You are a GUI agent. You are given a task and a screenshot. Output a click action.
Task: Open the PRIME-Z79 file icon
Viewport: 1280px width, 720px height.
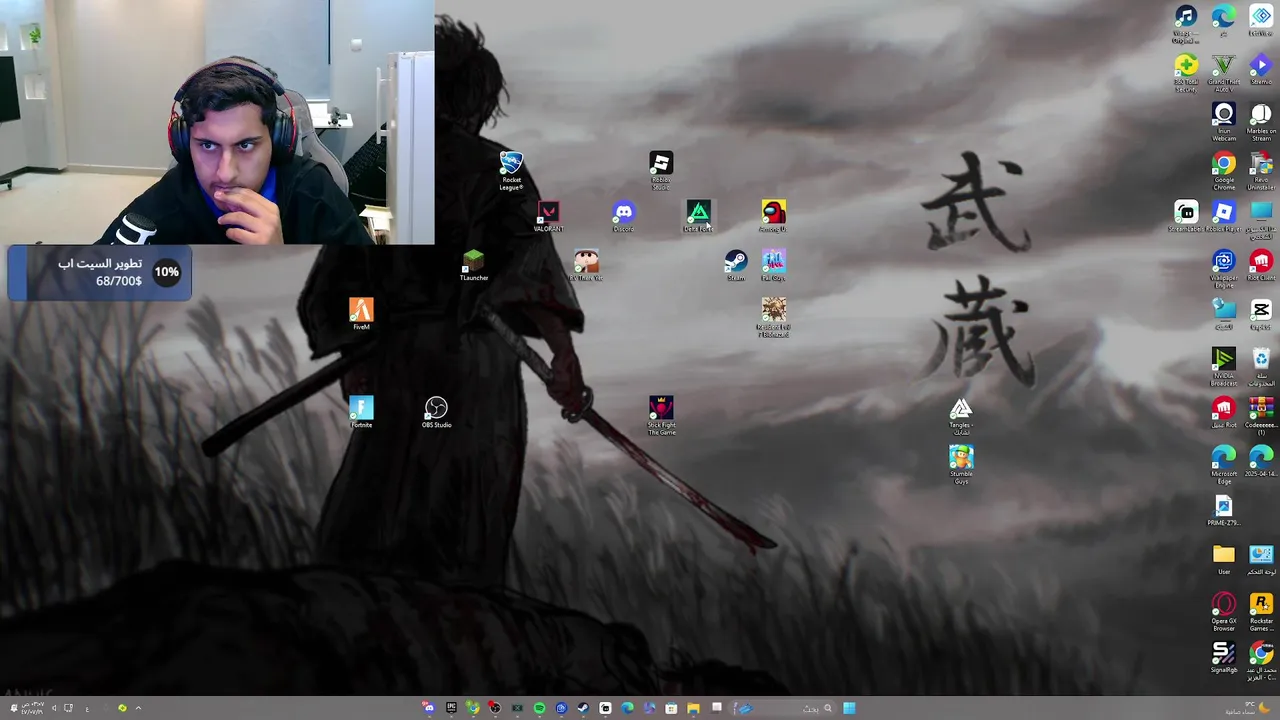[1224, 510]
